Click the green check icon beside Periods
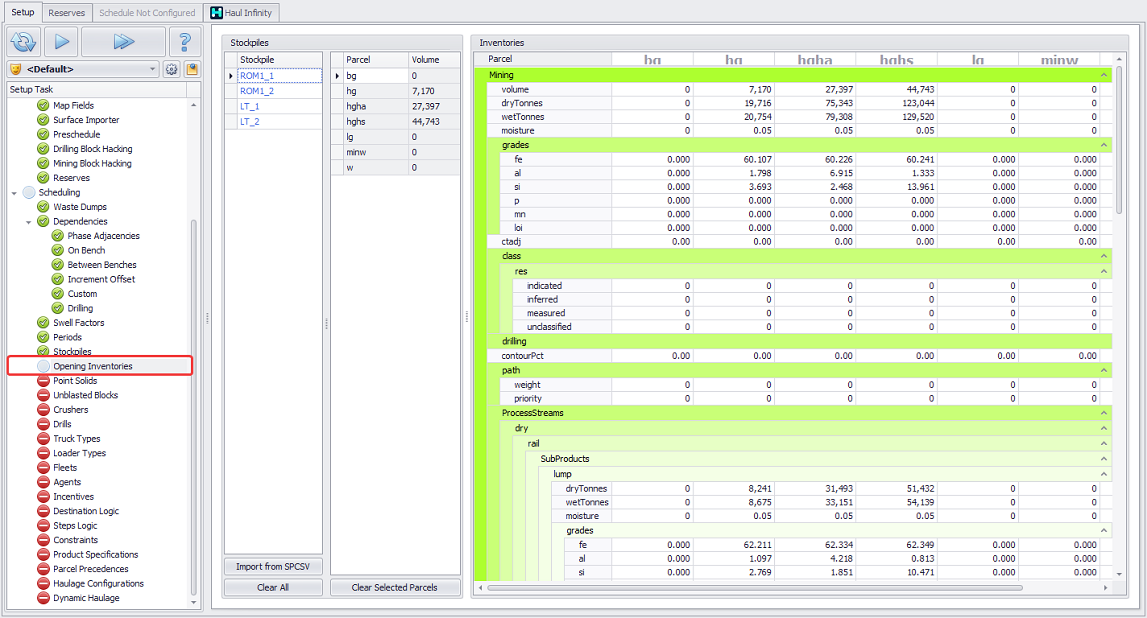1147x618 pixels. coord(43,337)
